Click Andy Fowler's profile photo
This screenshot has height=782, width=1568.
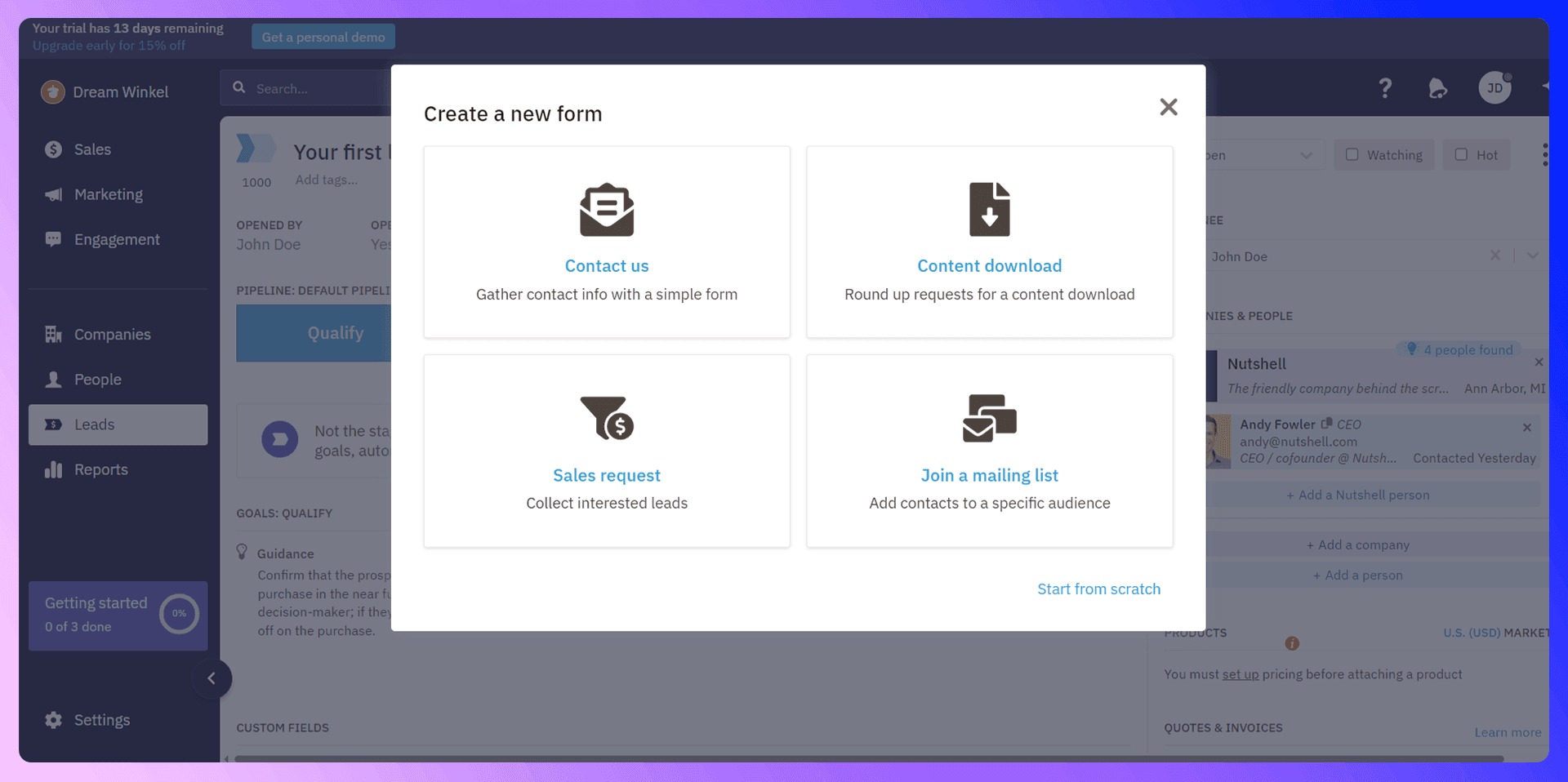pos(1218,441)
